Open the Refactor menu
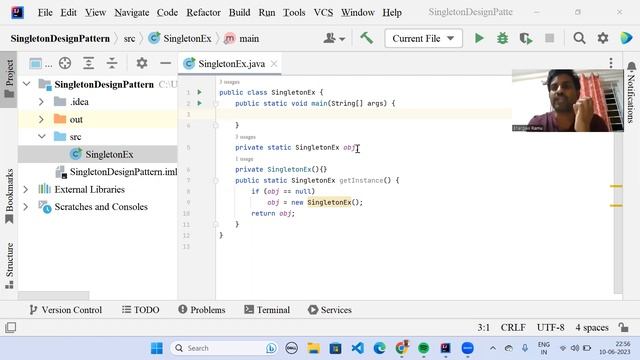This screenshot has width=640, height=360. tap(203, 13)
